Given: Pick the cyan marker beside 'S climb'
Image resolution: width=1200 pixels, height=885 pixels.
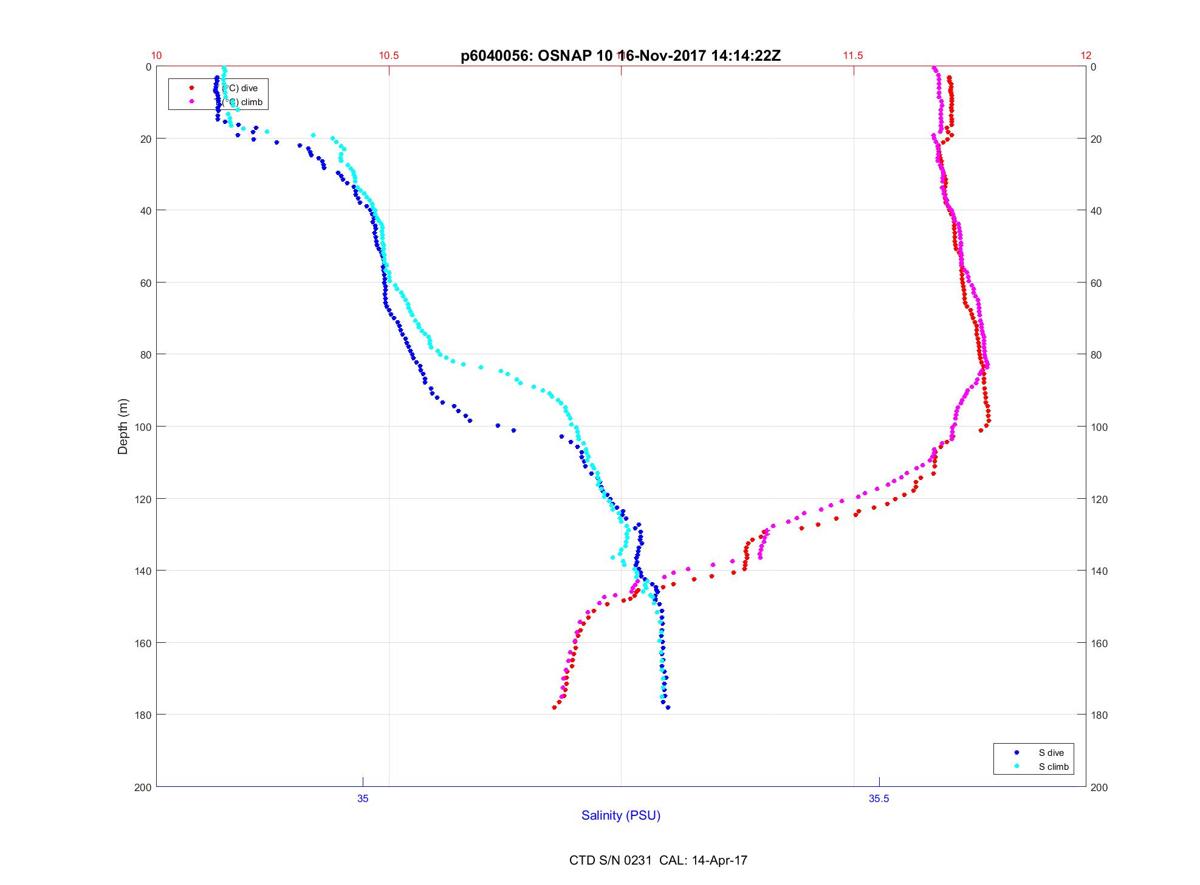Looking at the screenshot, I should pos(1017,767).
